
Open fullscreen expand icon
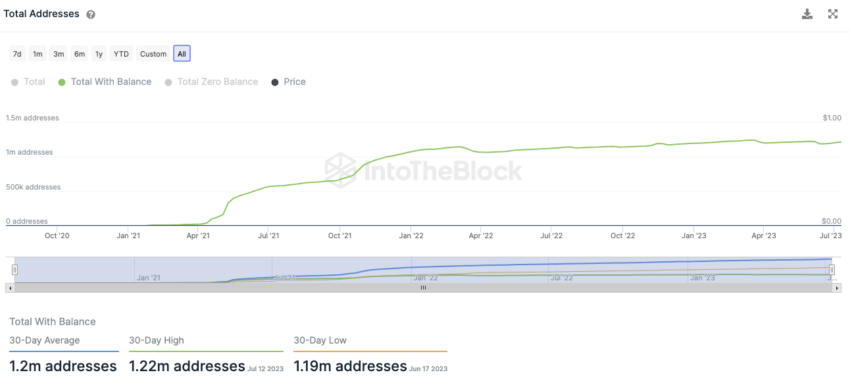833,14
